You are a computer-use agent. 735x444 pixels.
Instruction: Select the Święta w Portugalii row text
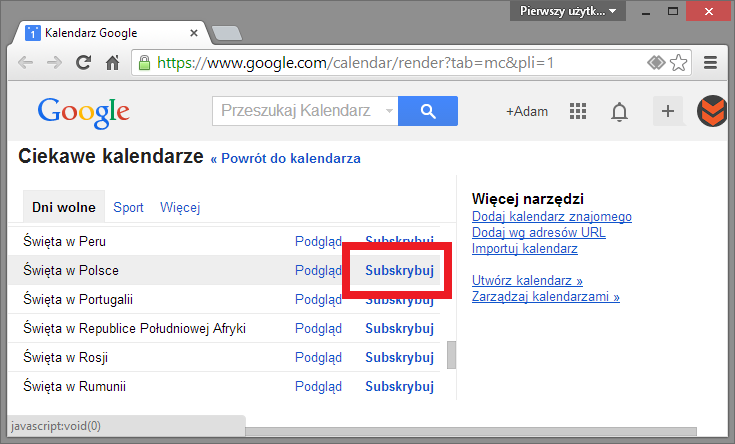tap(78, 300)
